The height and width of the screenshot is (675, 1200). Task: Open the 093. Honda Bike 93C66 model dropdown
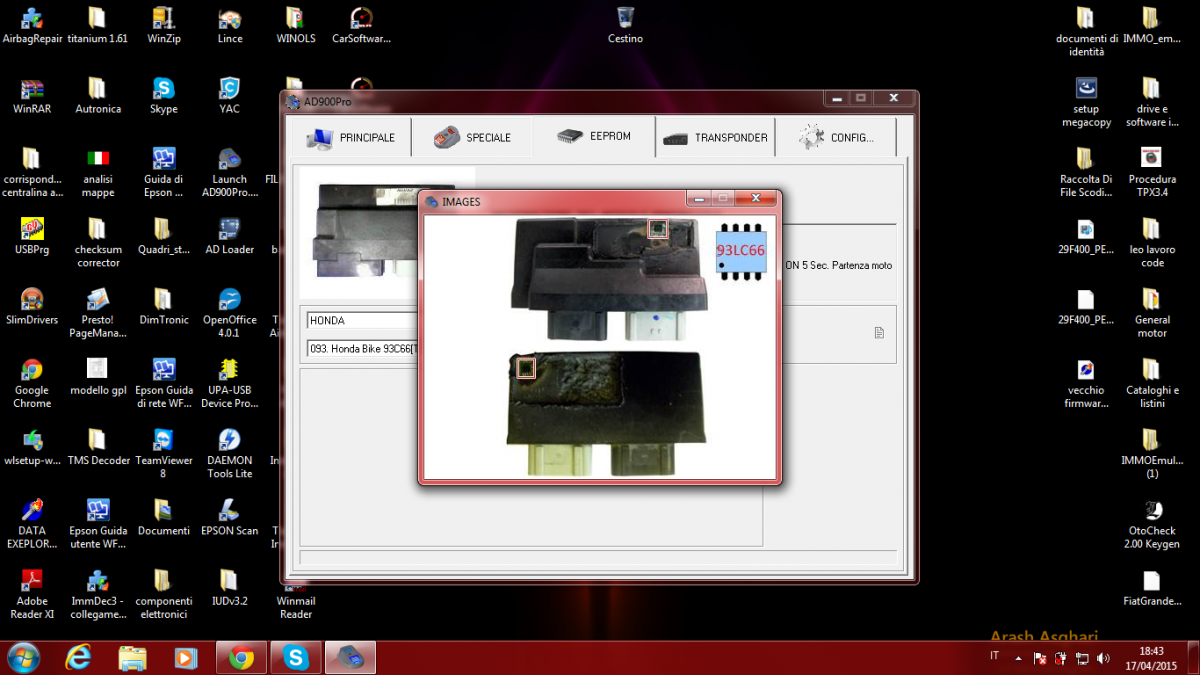coord(362,348)
